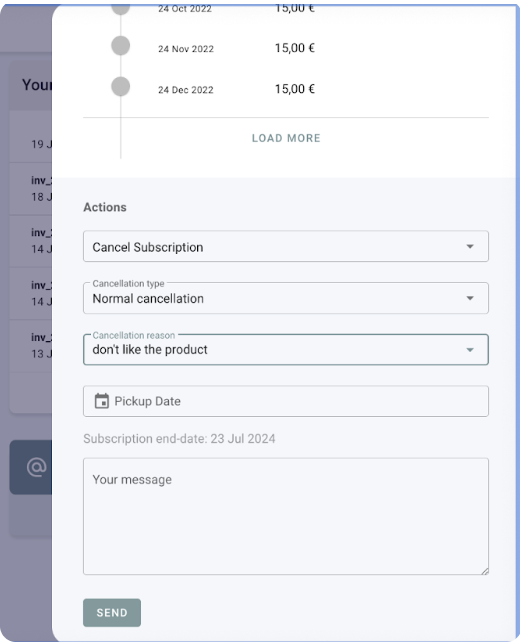Click the calendar icon in Pickup Date

click(x=102, y=401)
